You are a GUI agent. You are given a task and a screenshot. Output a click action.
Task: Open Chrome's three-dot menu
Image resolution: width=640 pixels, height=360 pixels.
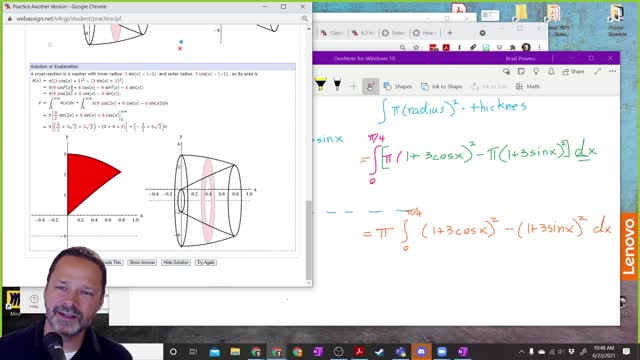tap(539, 47)
